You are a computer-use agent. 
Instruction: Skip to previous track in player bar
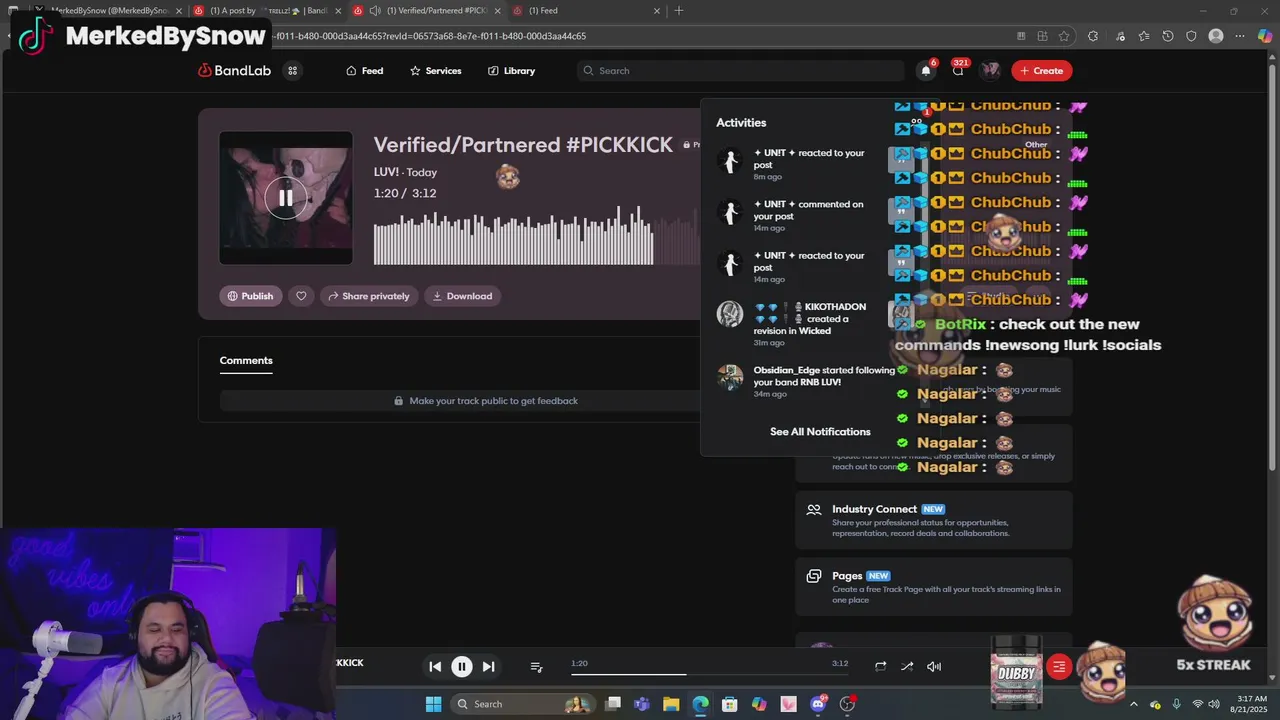[x=435, y=667]
